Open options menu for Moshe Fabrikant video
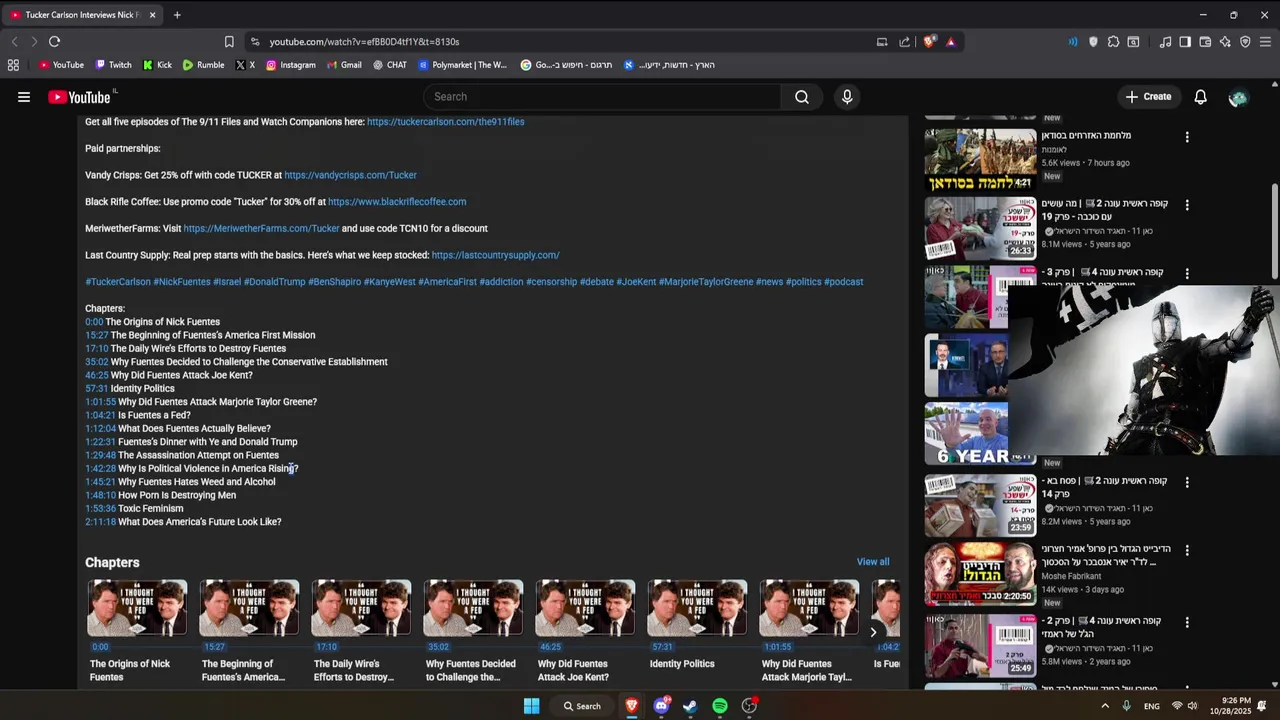This screenshot has height=720, width=1280. click(x=1187, y=550)
